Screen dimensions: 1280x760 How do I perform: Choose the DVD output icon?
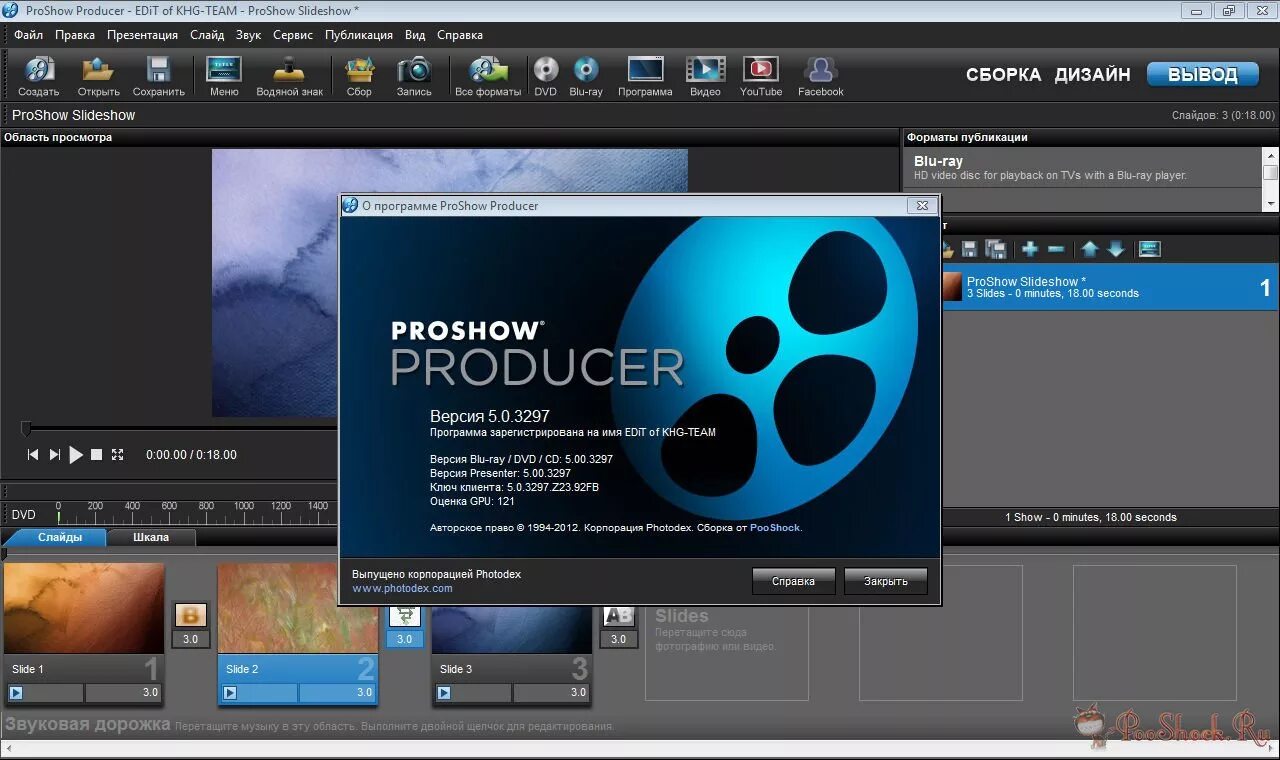545,70
